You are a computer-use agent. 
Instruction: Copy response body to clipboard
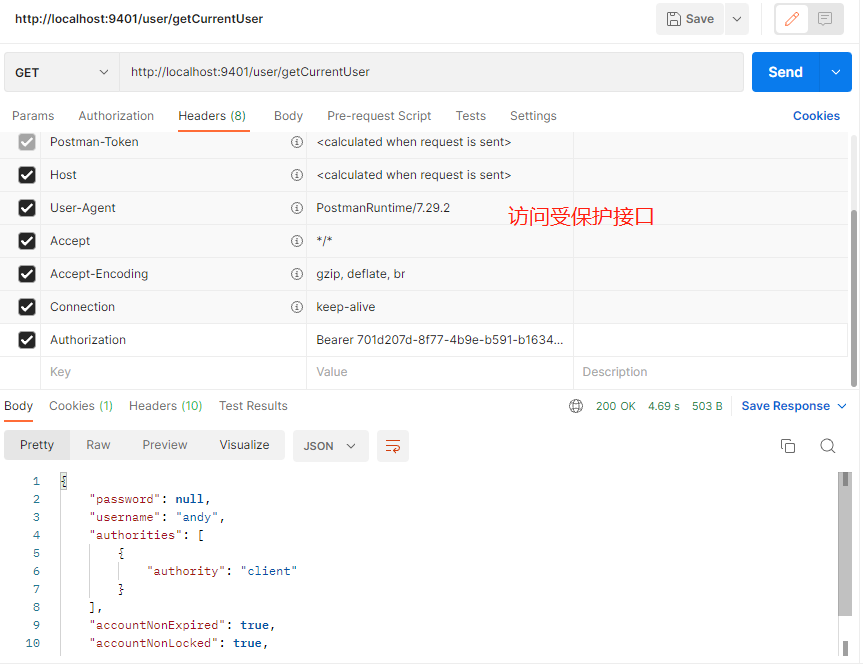point(788,446)
